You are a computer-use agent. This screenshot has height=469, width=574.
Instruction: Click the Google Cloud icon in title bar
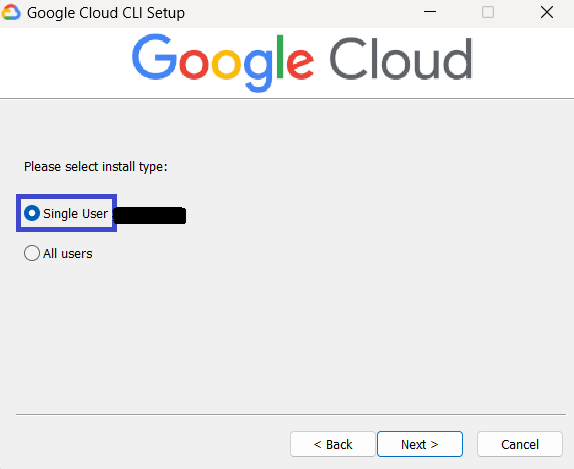coord(11,13)
